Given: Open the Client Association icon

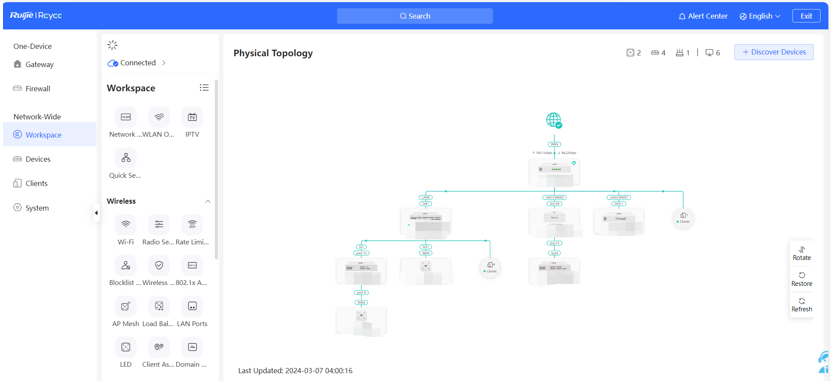Looking at the screenshot, I should coord(159,347).
